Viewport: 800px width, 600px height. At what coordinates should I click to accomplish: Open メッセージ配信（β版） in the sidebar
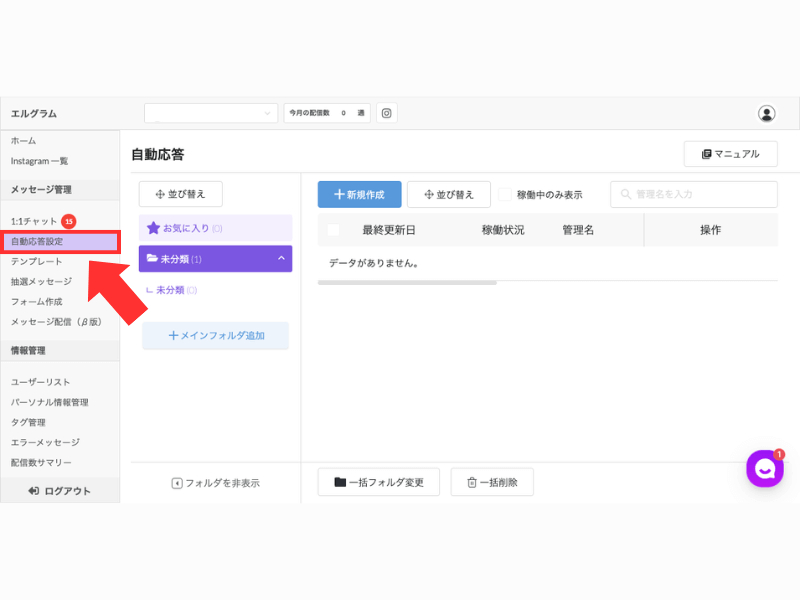tap(56, 322)
